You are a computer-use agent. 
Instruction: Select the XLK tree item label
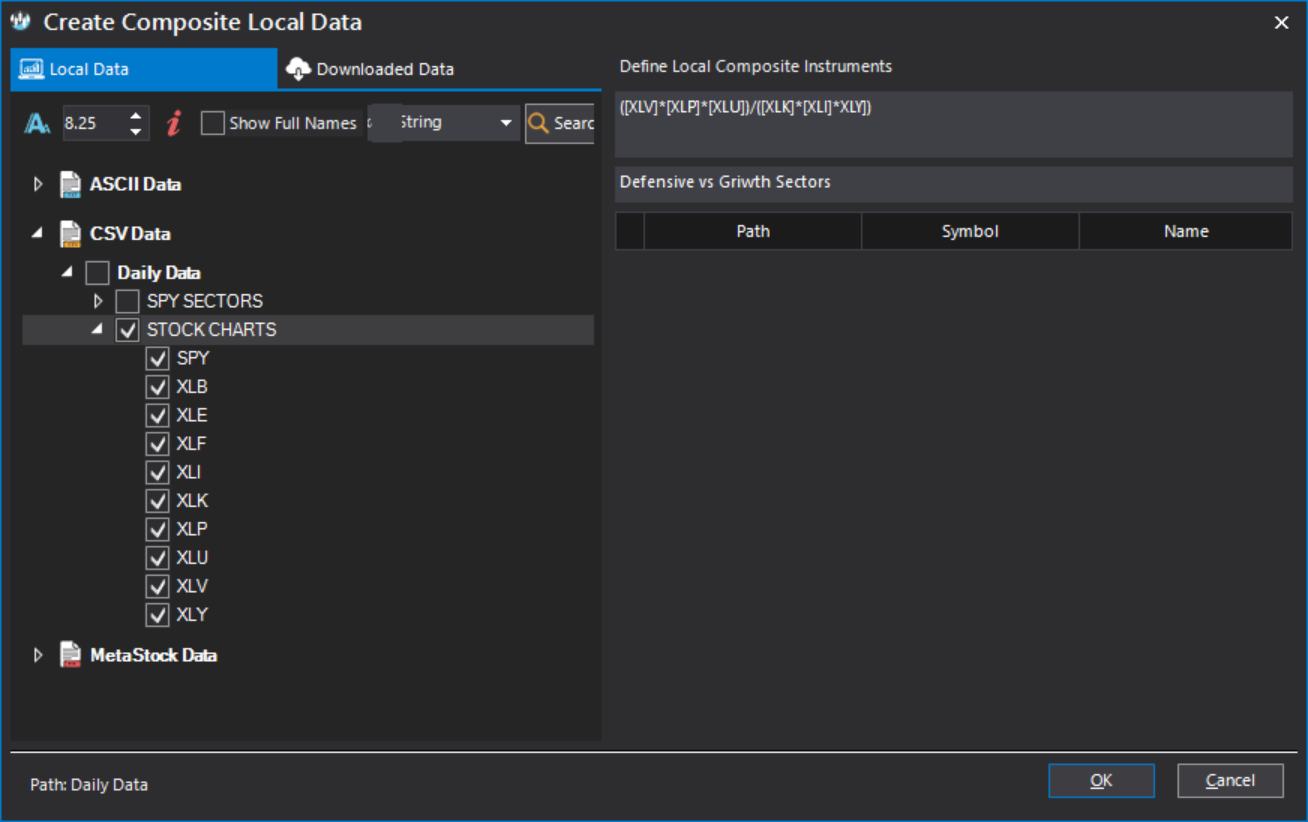[192, 501]
